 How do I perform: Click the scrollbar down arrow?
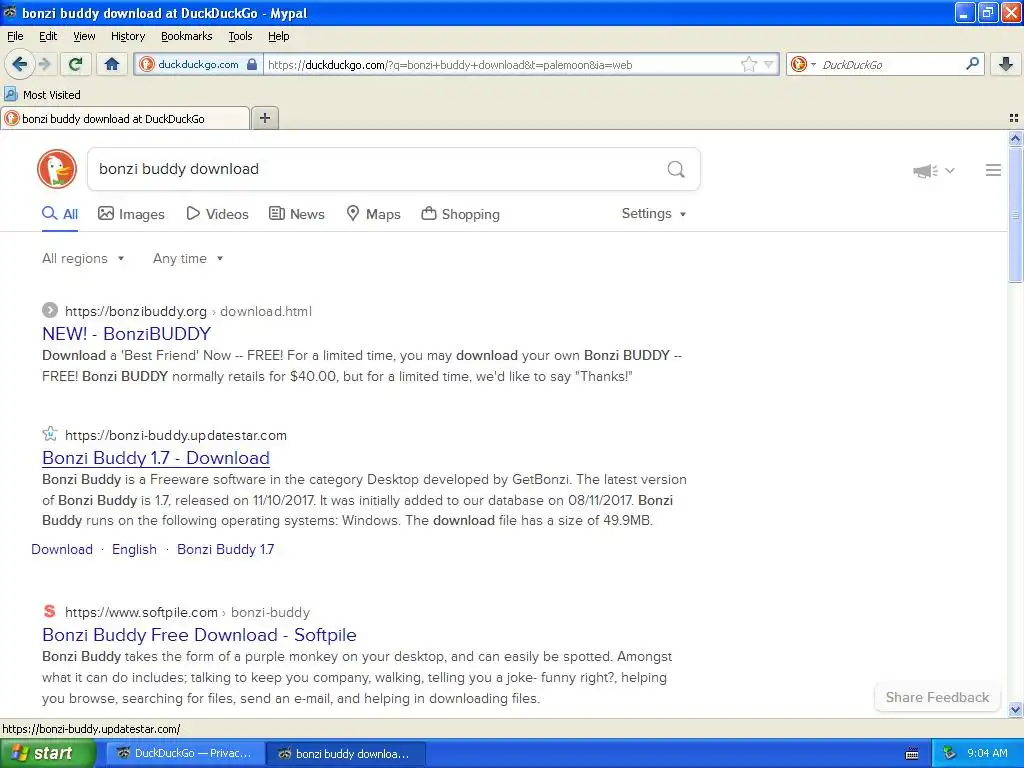click(x=1015, y=709)
